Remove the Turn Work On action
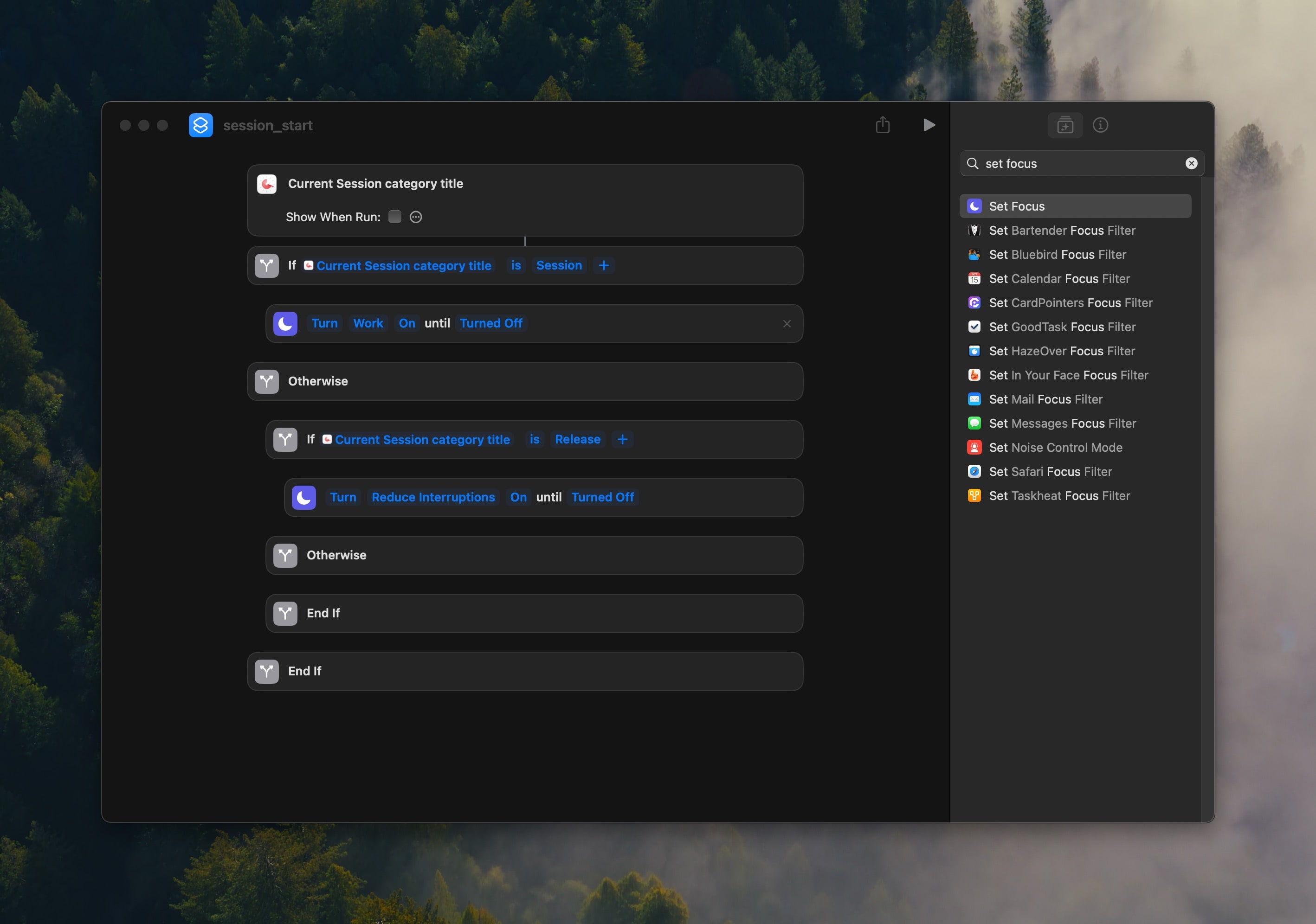The image size is (1316, 924). [x=787, y=323]
